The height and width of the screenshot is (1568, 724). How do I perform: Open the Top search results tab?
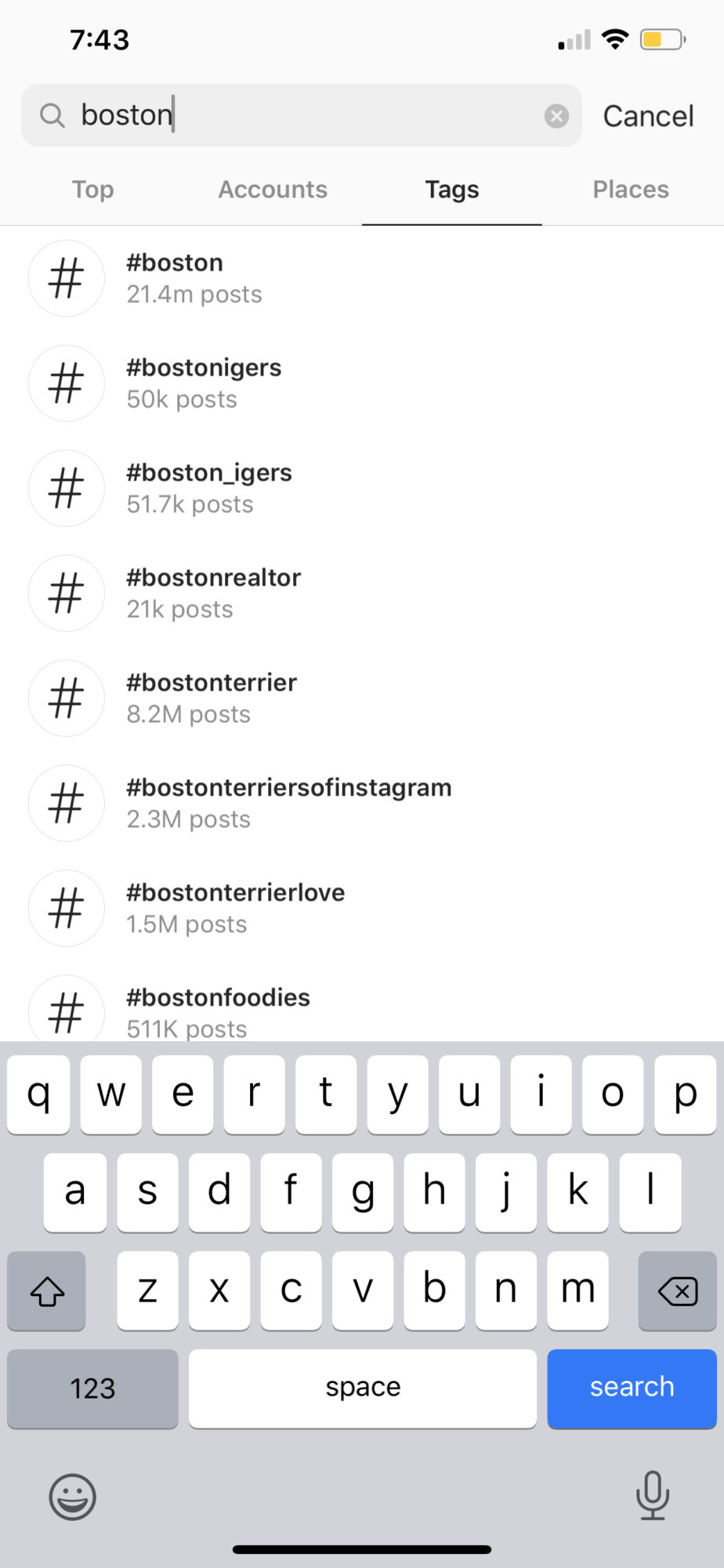[x=92, y=189]
